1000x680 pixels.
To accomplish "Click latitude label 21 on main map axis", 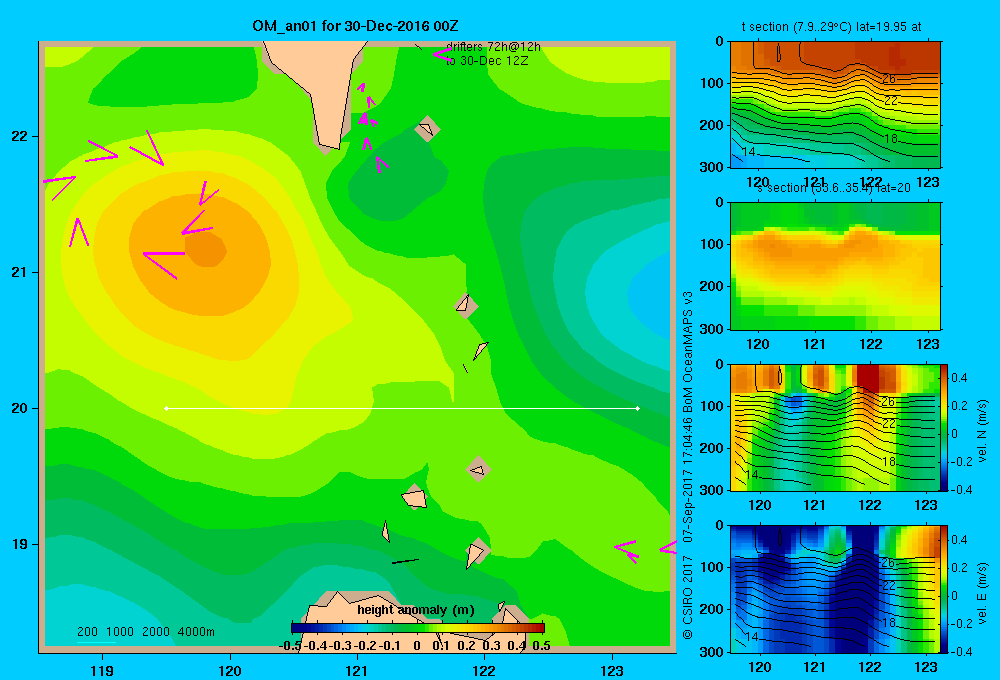I will point(19,272).
